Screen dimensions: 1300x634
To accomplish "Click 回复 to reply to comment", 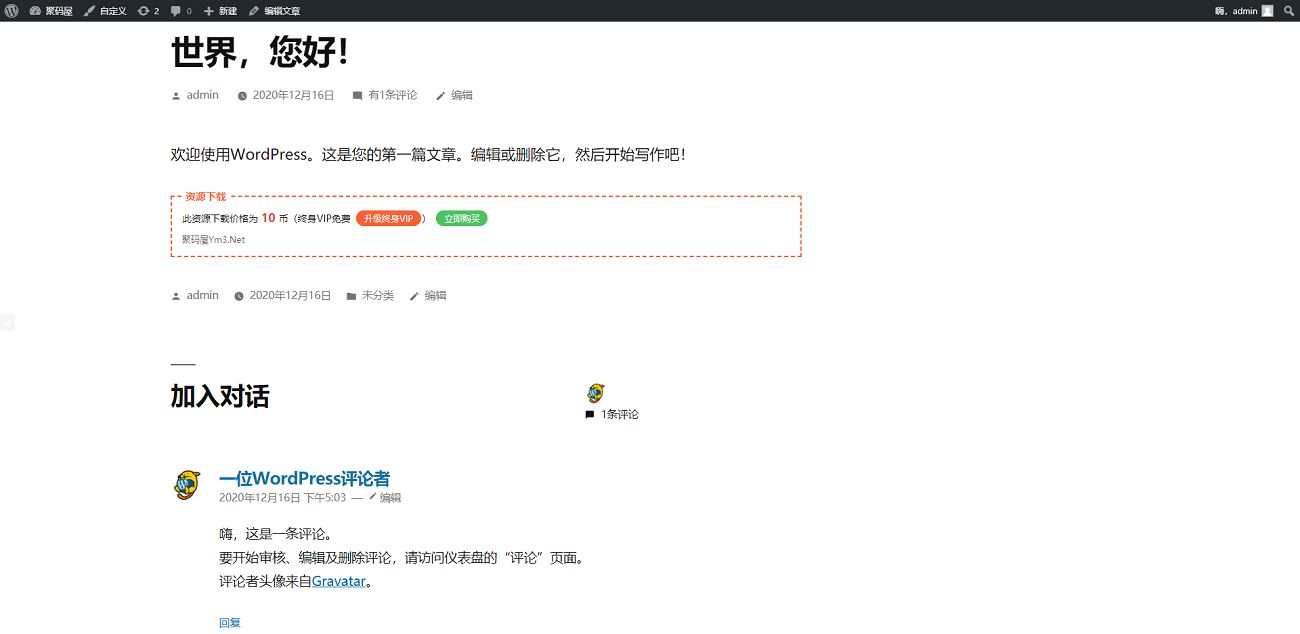I will point(230,622).
